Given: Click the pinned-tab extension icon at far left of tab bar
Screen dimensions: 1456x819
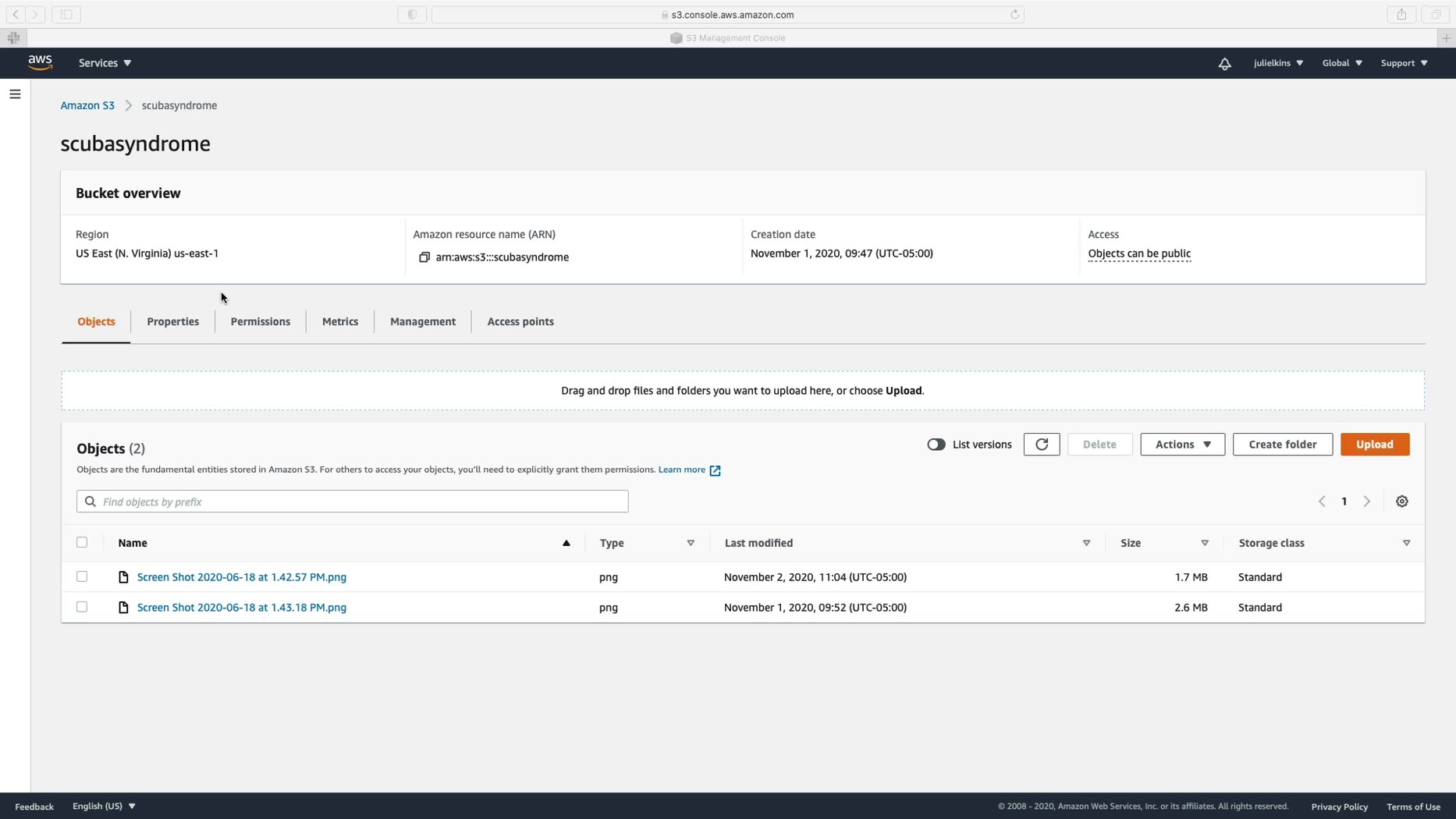Looking at the screenshot, I should [13, 37].
